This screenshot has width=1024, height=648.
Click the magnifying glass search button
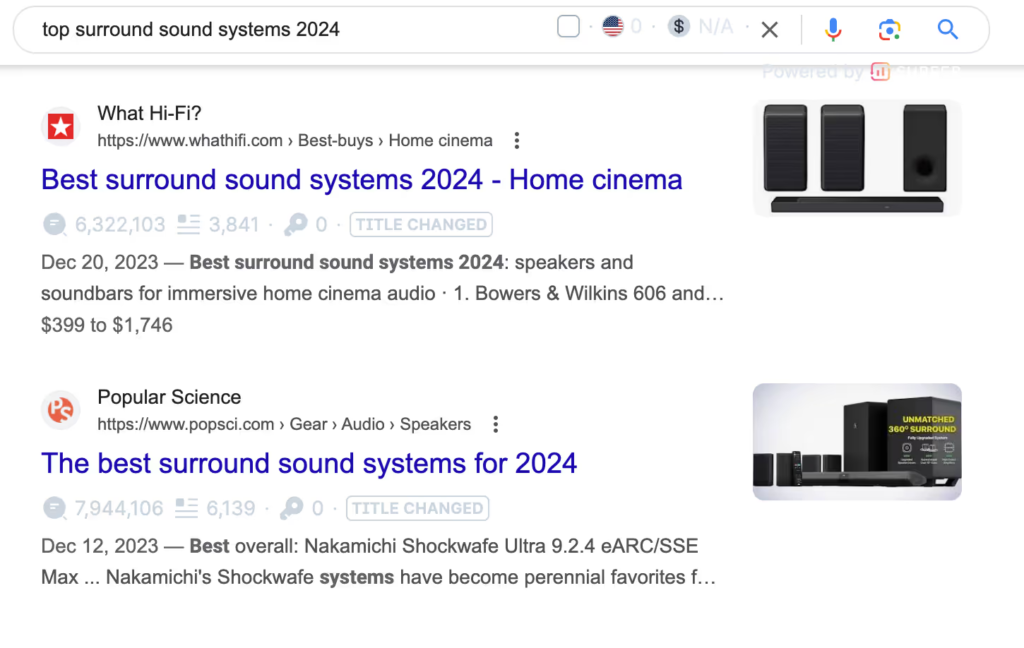coord(948,29)
